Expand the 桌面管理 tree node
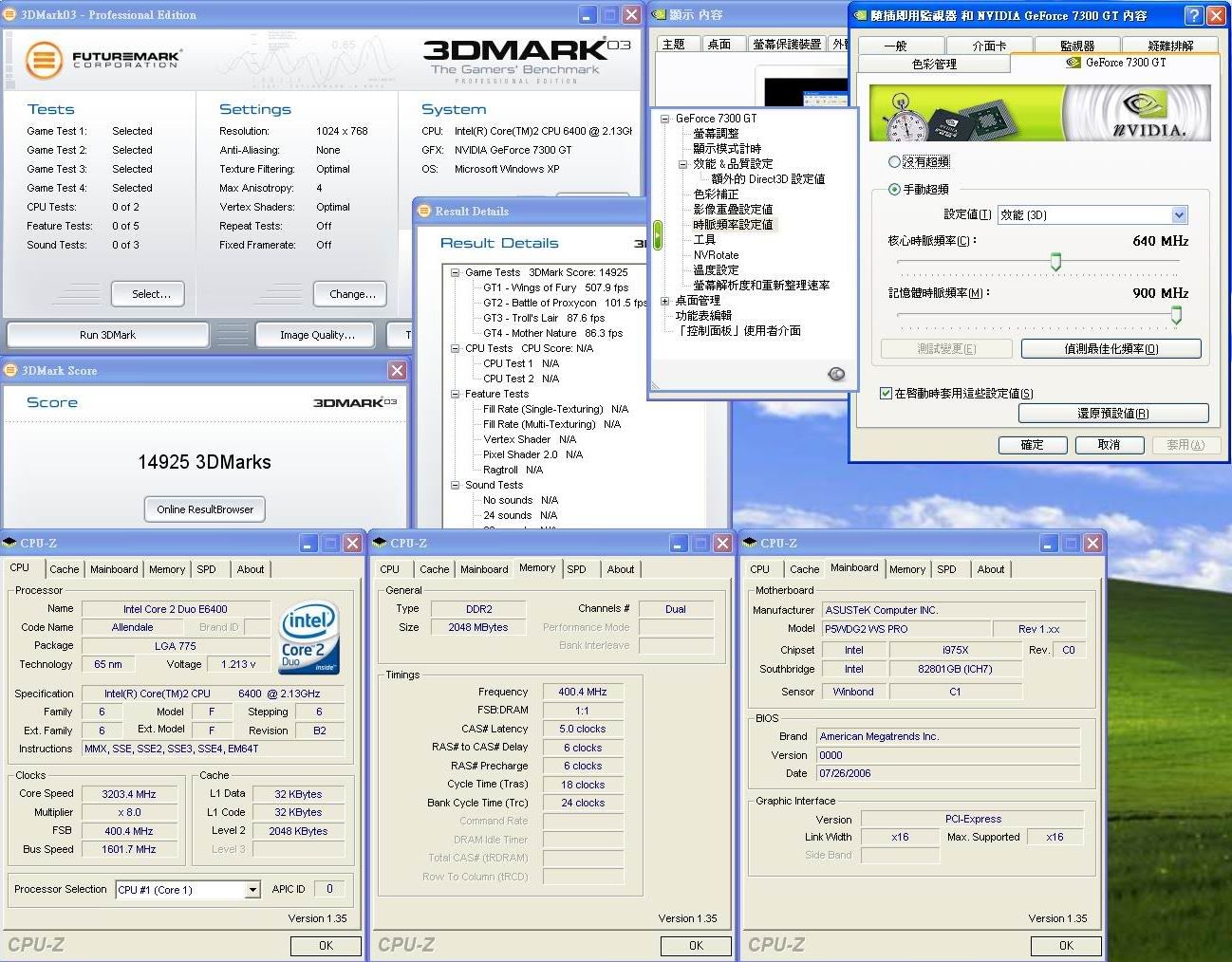 (x=664, y=301)
